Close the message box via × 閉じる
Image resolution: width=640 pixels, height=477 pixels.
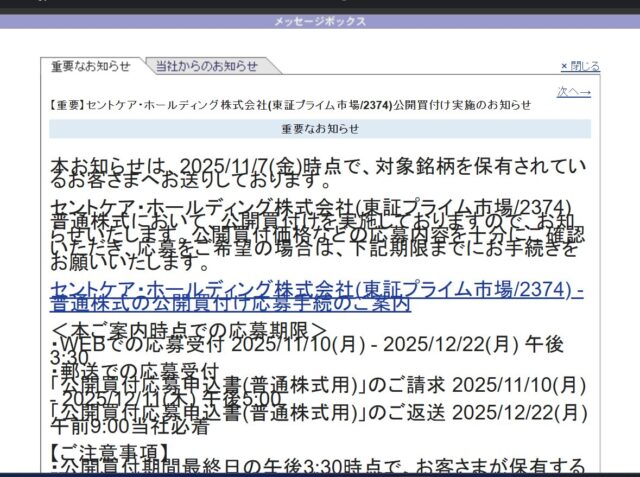point(580,66)
